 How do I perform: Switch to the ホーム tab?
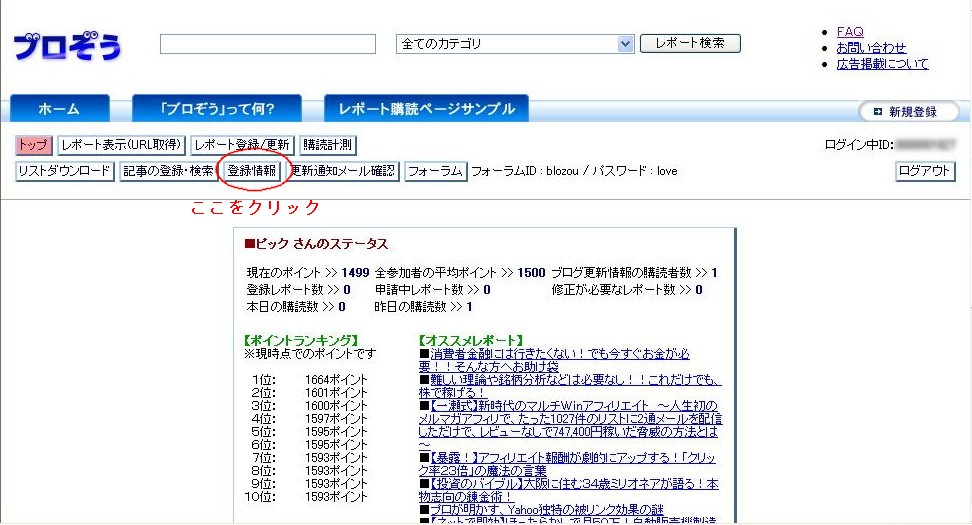coord(60,108)
